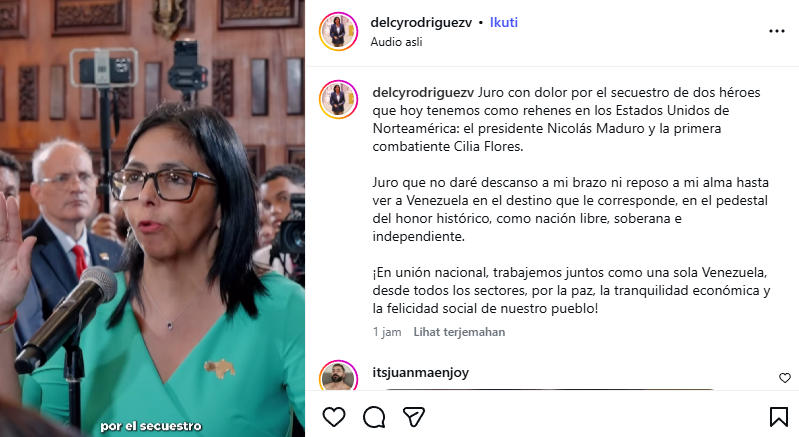
Task: Click the 'por el secuestro' video subtitle
Action: coord(151,426)
